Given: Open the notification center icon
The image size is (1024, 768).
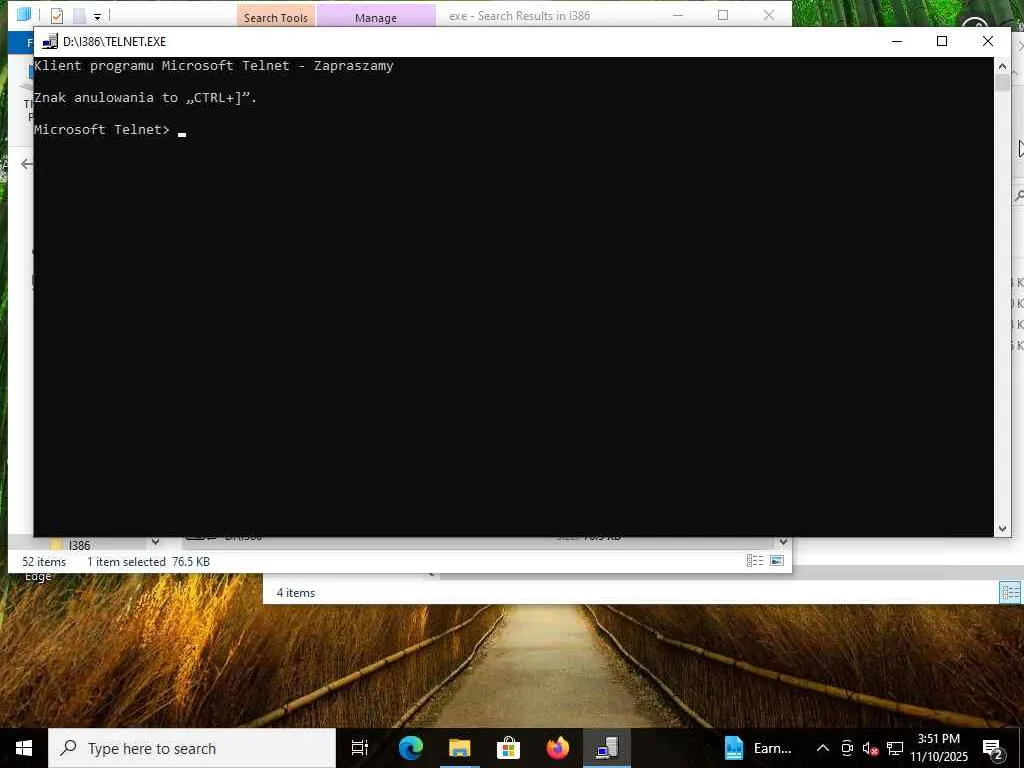Looking at the screenshot, I should [x=992, y=748].
